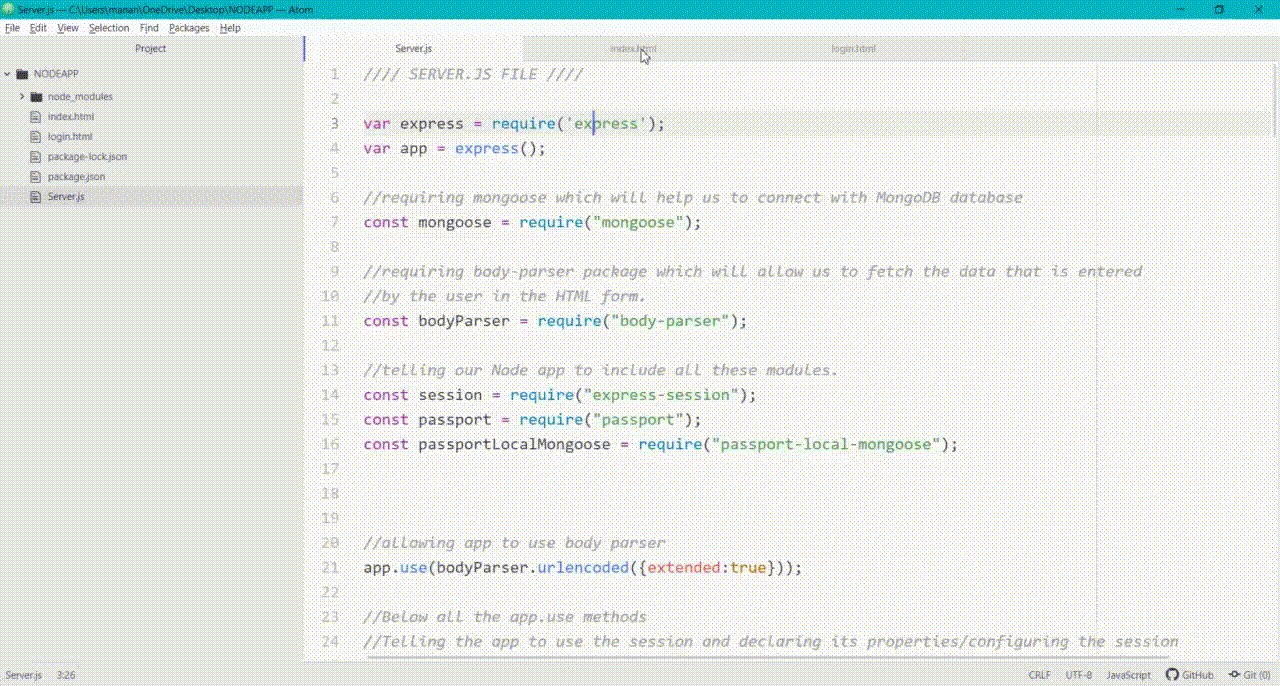Click the "passport" string on line 15

(x=637, y=420)
